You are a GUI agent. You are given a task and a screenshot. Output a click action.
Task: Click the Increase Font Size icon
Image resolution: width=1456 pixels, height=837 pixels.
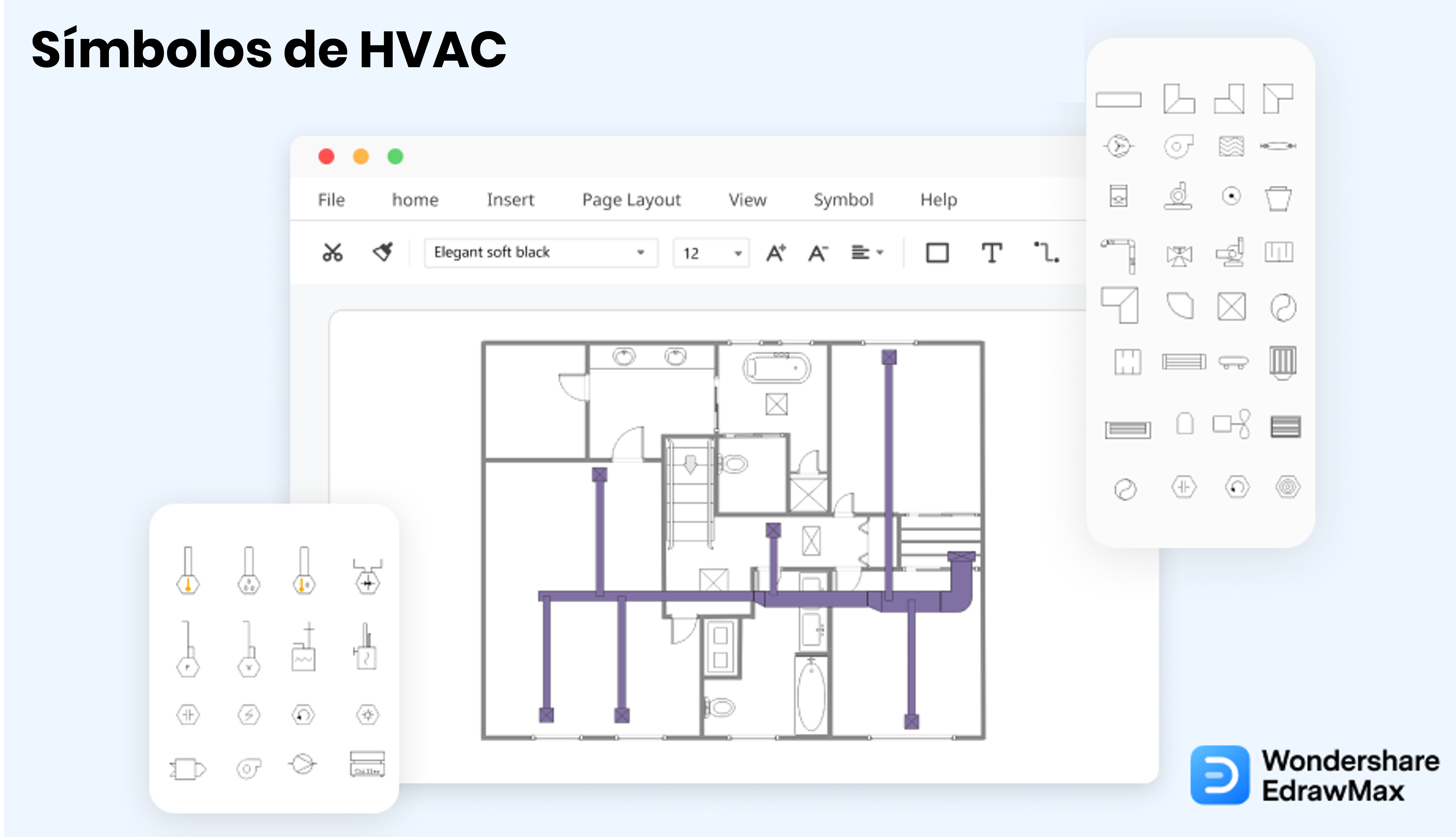coord(775,252)
